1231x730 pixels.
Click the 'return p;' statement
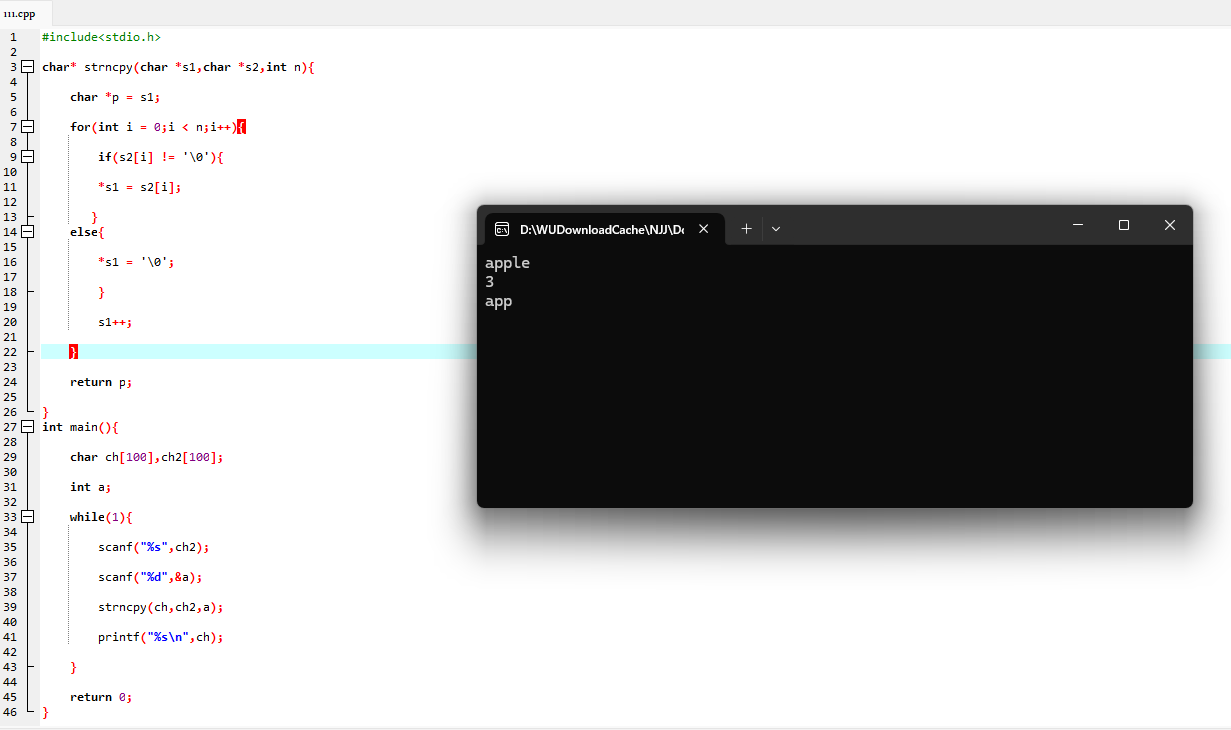pyautogui.click(x=101, y=382)
